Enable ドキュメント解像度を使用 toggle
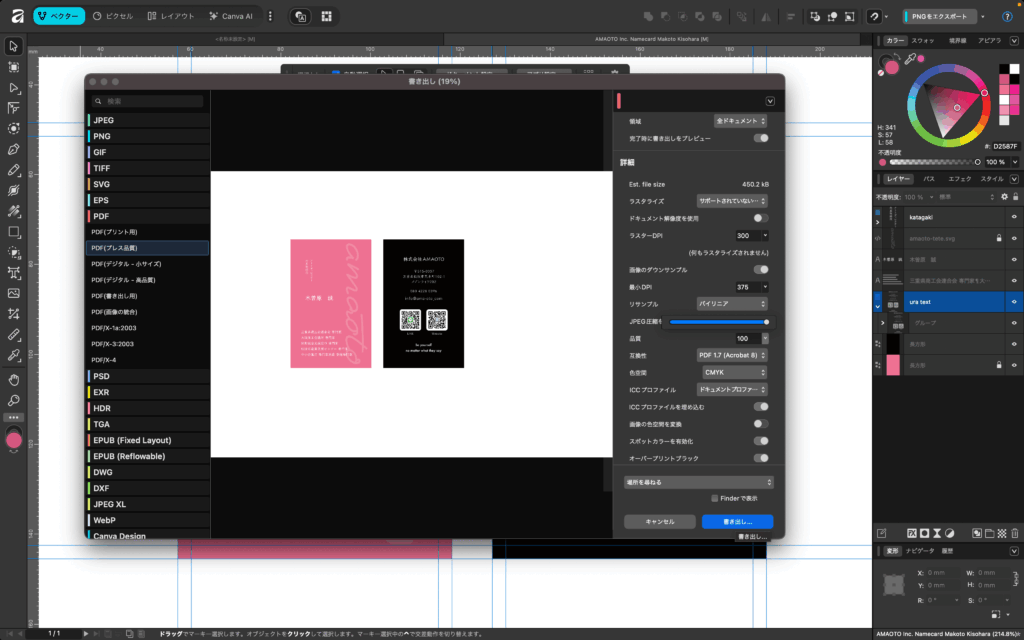Screen dimensions: 1024x640 click(x=761, y=218)
